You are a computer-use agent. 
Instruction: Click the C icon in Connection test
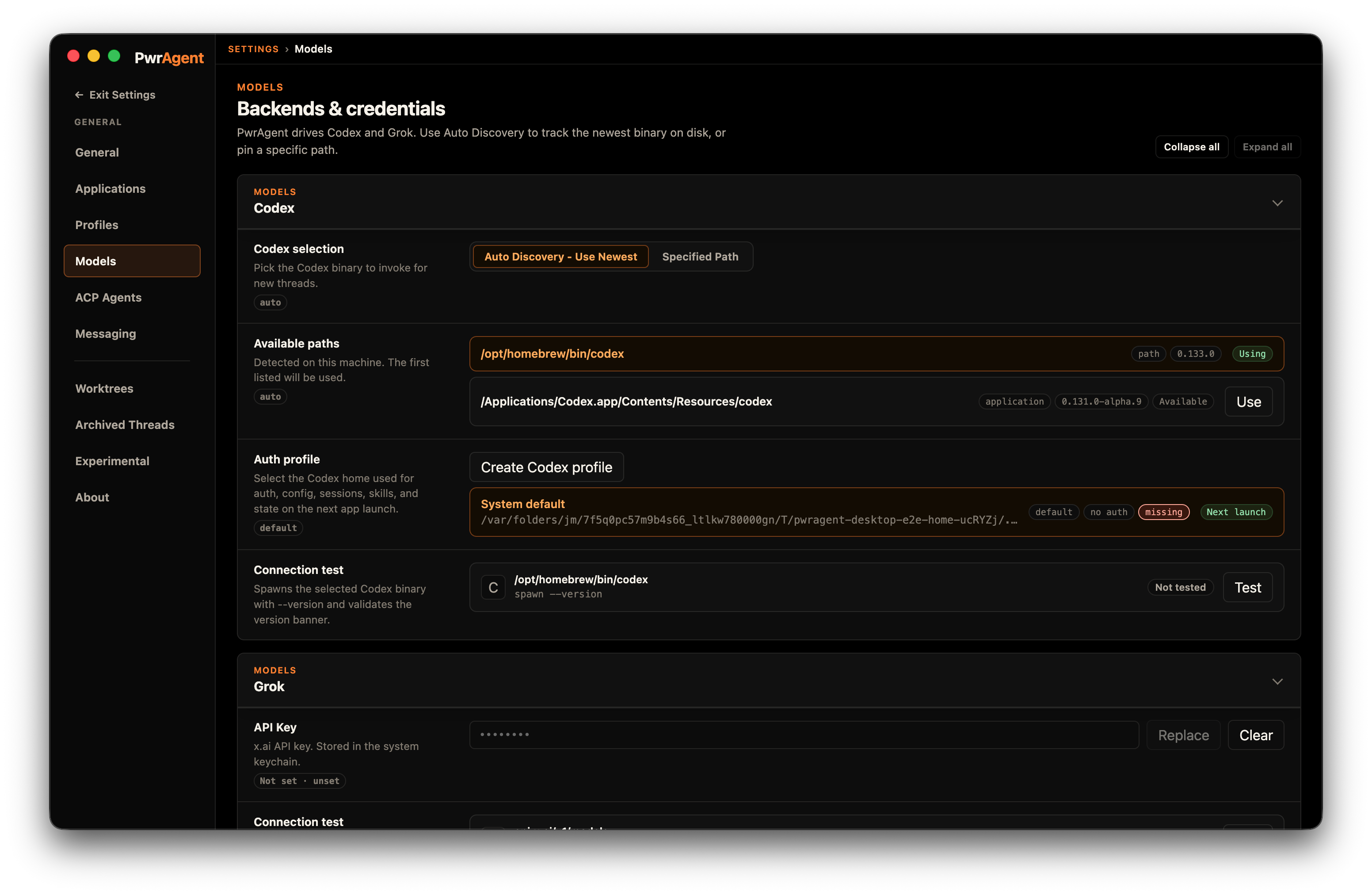[493, 587]
